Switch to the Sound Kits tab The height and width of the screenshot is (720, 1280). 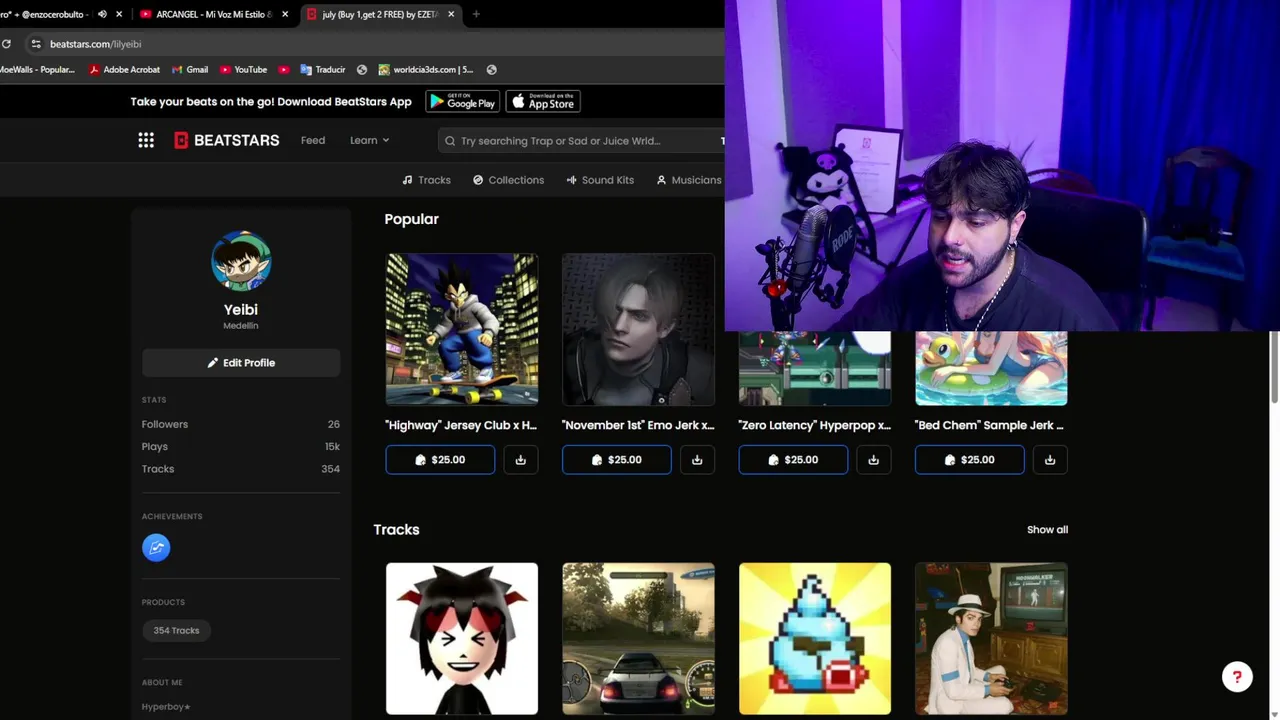tap(600, 180)
